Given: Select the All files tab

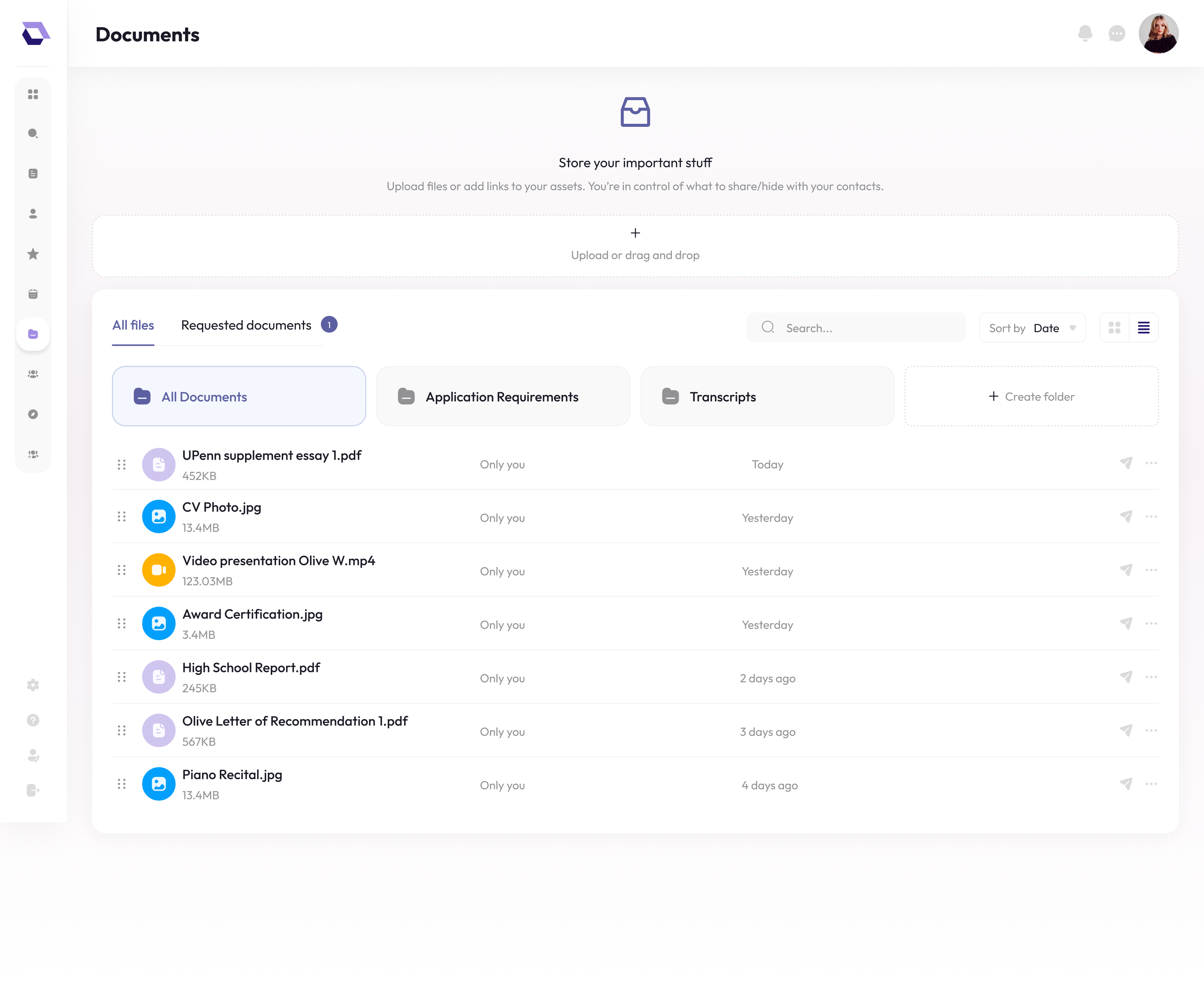Looking at the screenshot, I should [133, 325].
